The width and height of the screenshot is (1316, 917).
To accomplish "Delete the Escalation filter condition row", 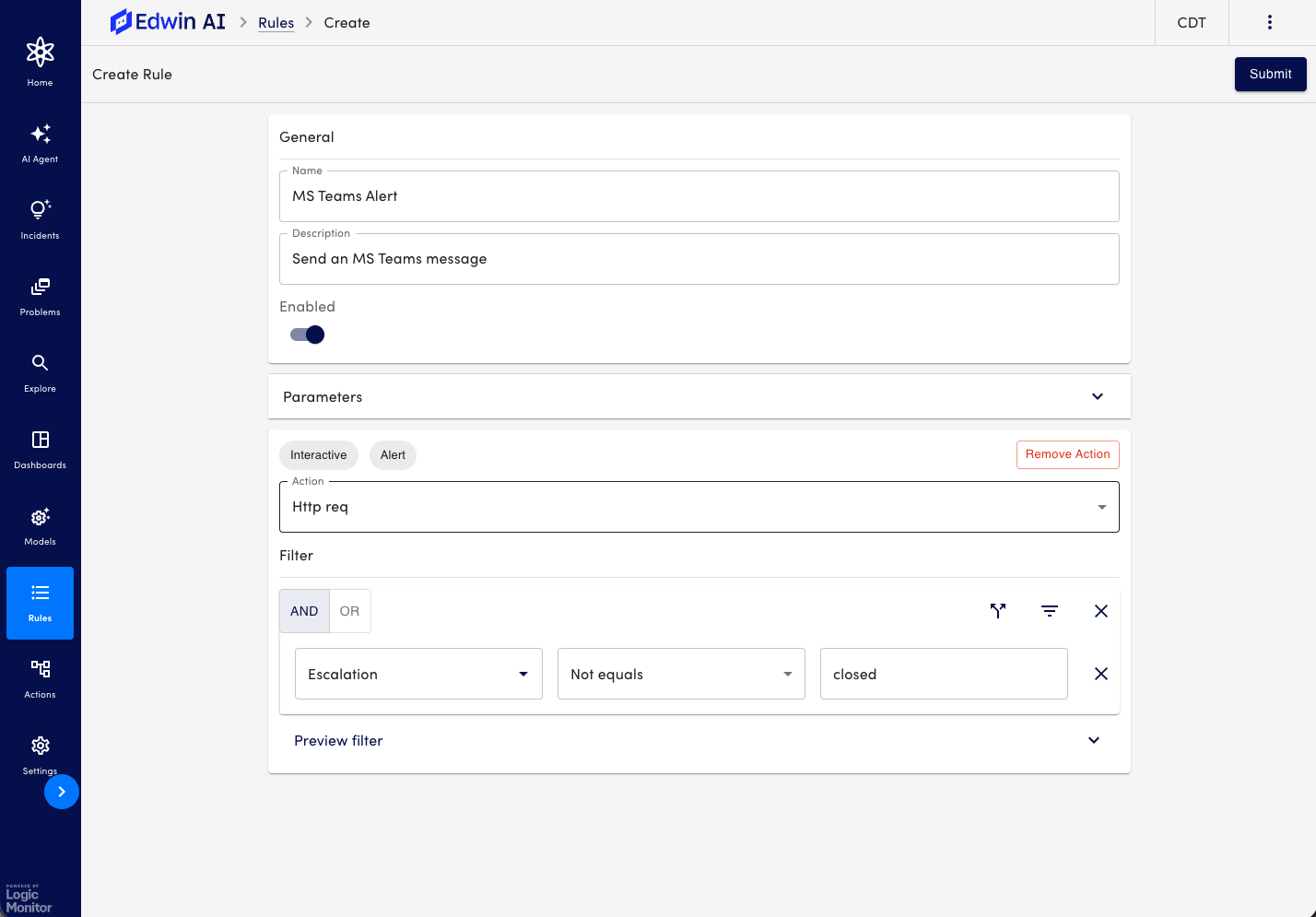I will tap(1101, 674).
